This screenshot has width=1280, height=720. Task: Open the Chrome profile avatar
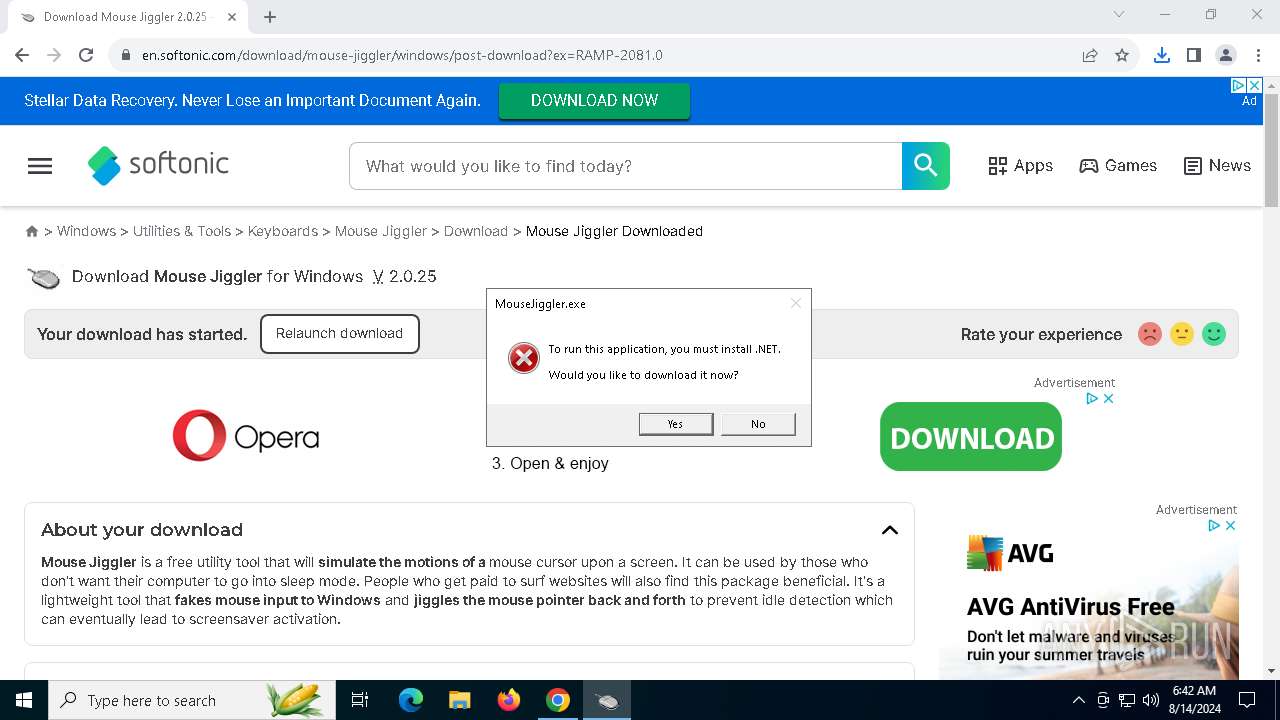click(x=1226, y=55)
